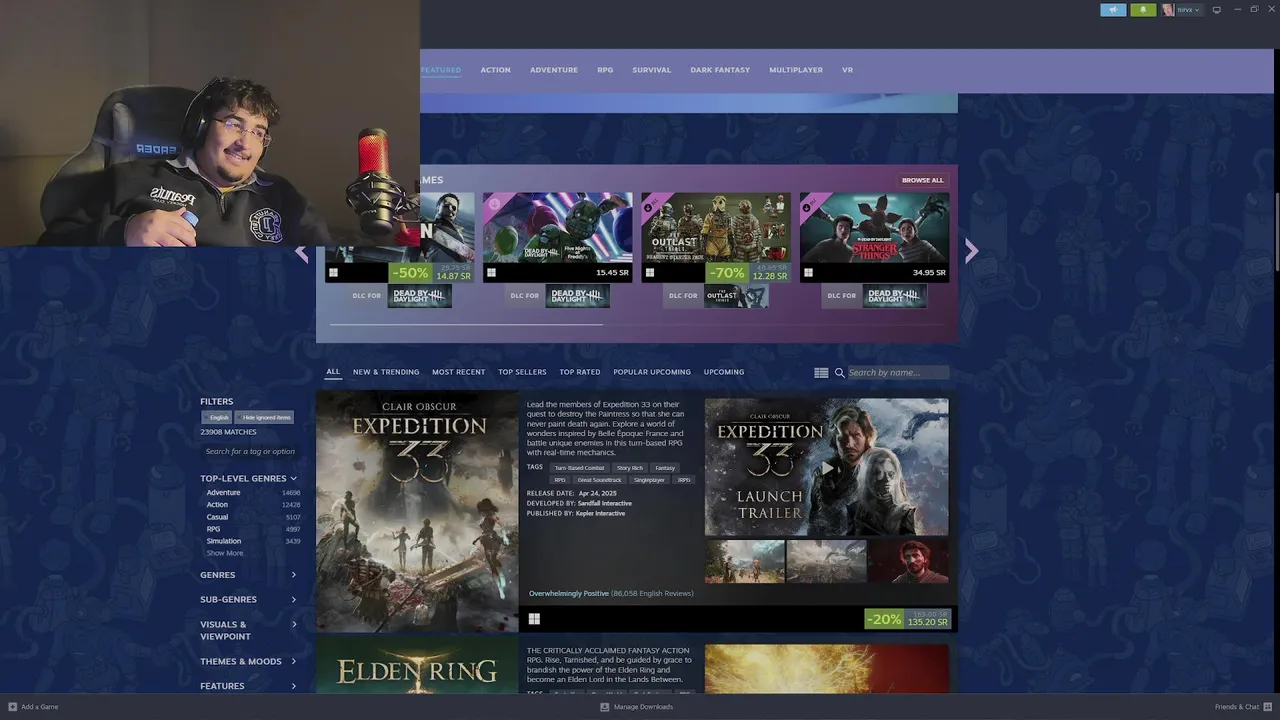Click the carousel progress bar
1280x720 pixels.
click(466, 324)
